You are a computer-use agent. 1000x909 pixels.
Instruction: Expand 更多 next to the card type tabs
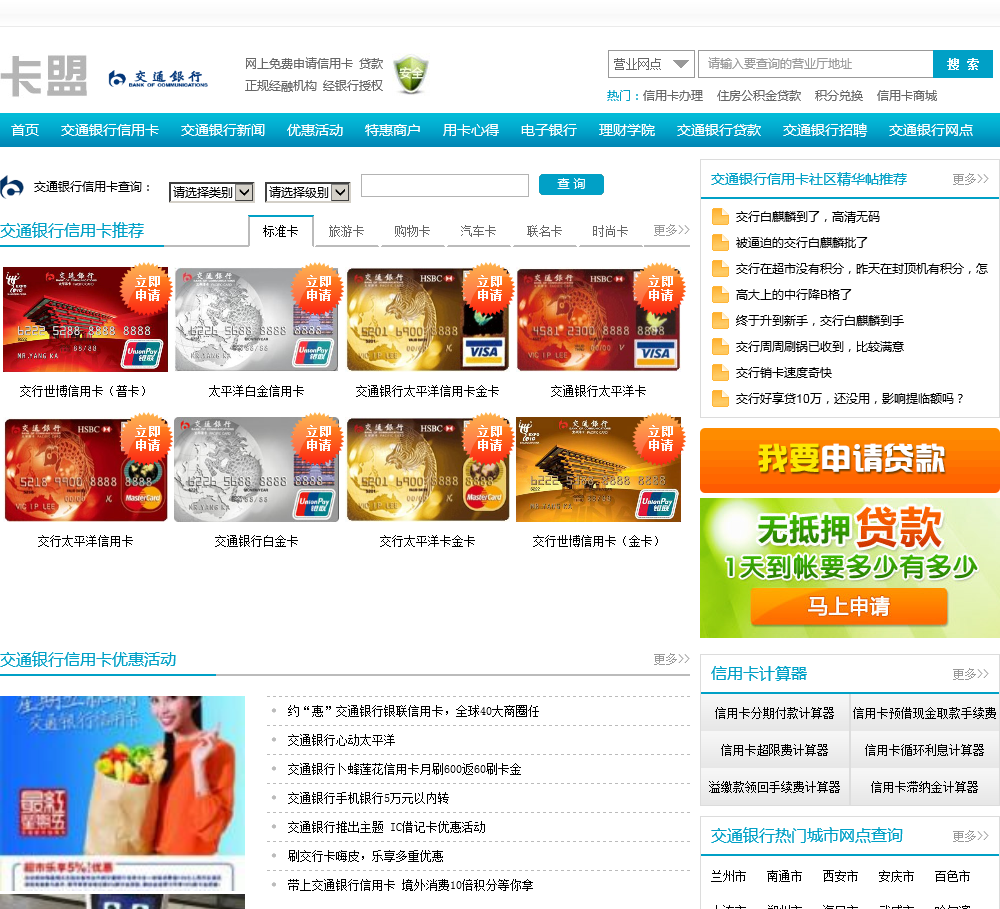click(671, 230)
